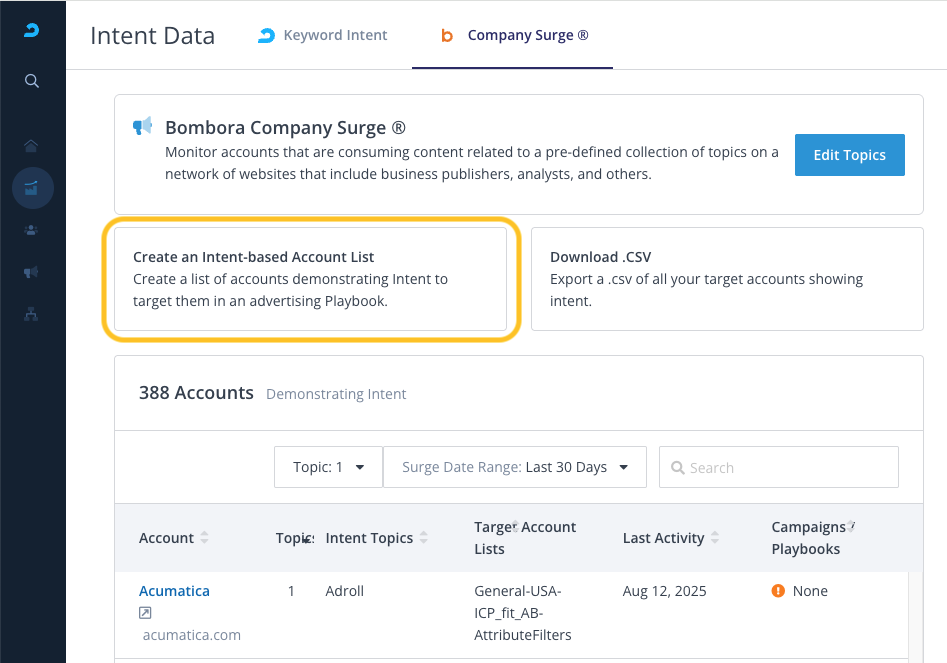947x663 pixels.
Task: Open the org-chart hierarchy icon in sidebar
Action: (x=32, y=314)
